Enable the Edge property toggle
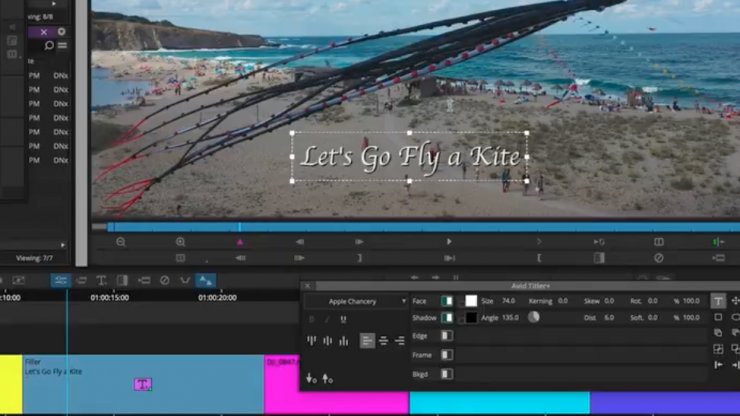The height and width of the screenshot is (416, 740). coord(447,336)
